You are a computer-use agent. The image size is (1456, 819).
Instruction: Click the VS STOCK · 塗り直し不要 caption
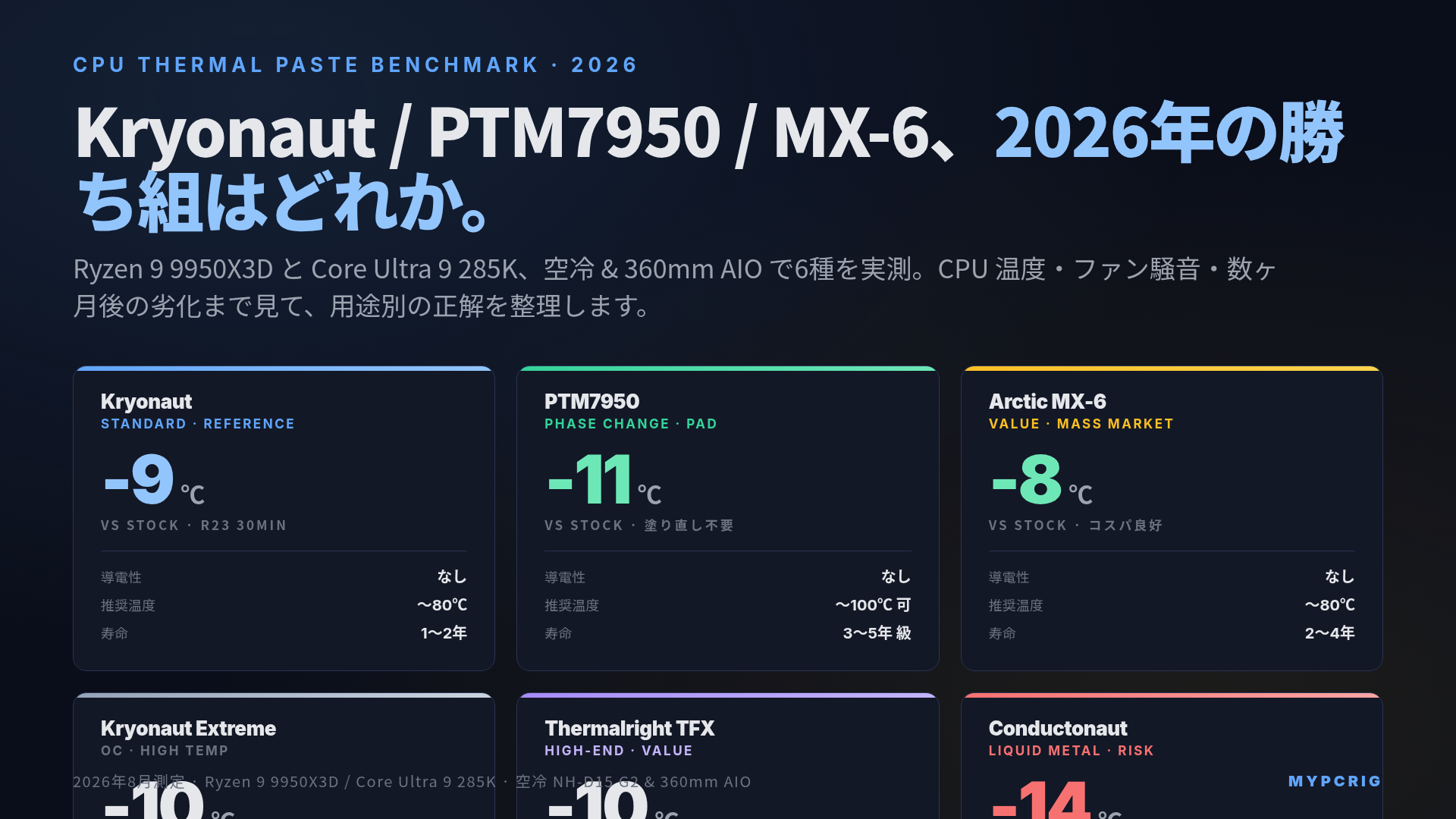click(639, 526)
